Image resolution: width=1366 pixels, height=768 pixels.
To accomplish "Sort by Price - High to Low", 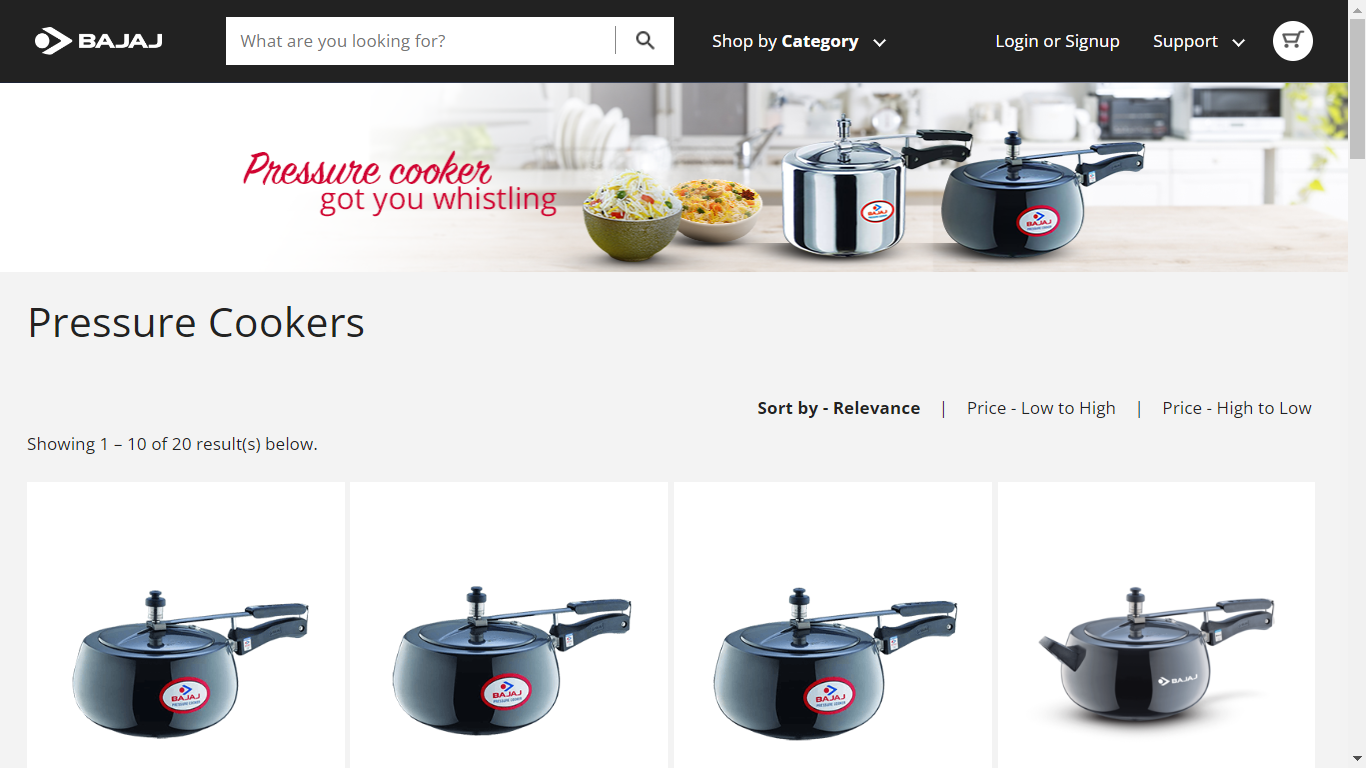I will point(1237,408).
